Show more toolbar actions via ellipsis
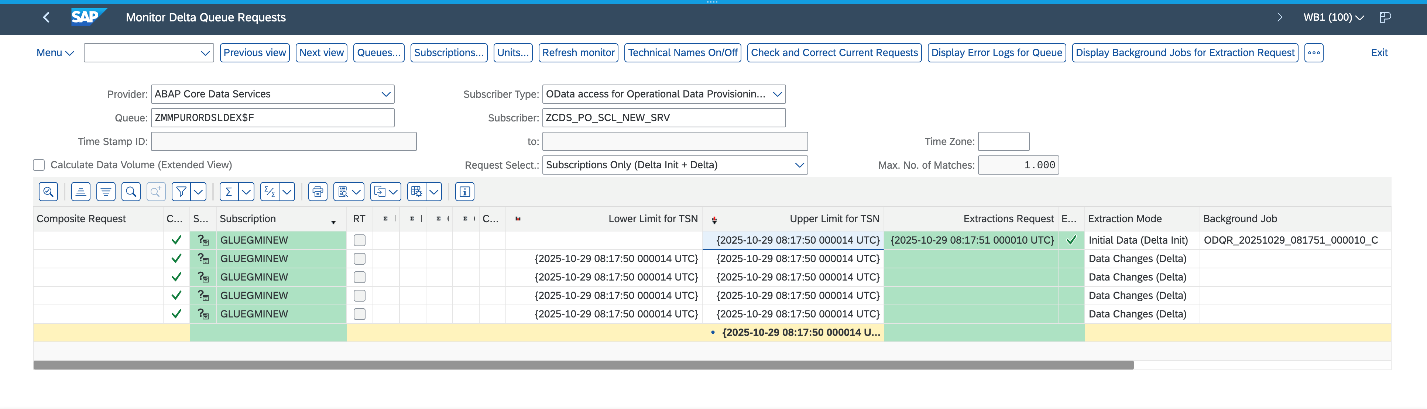The height and width of the screenshot is (409, 1427). click(x=1314, y=53)
